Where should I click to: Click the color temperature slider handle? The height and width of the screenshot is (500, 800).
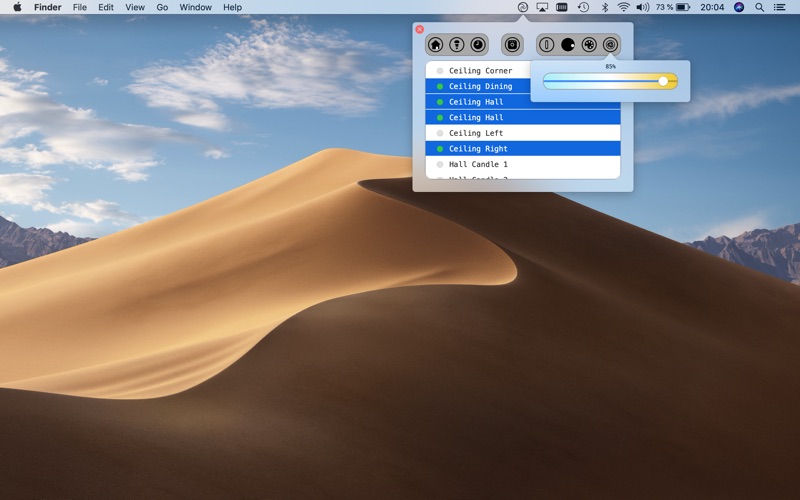(x=663, y=81)
